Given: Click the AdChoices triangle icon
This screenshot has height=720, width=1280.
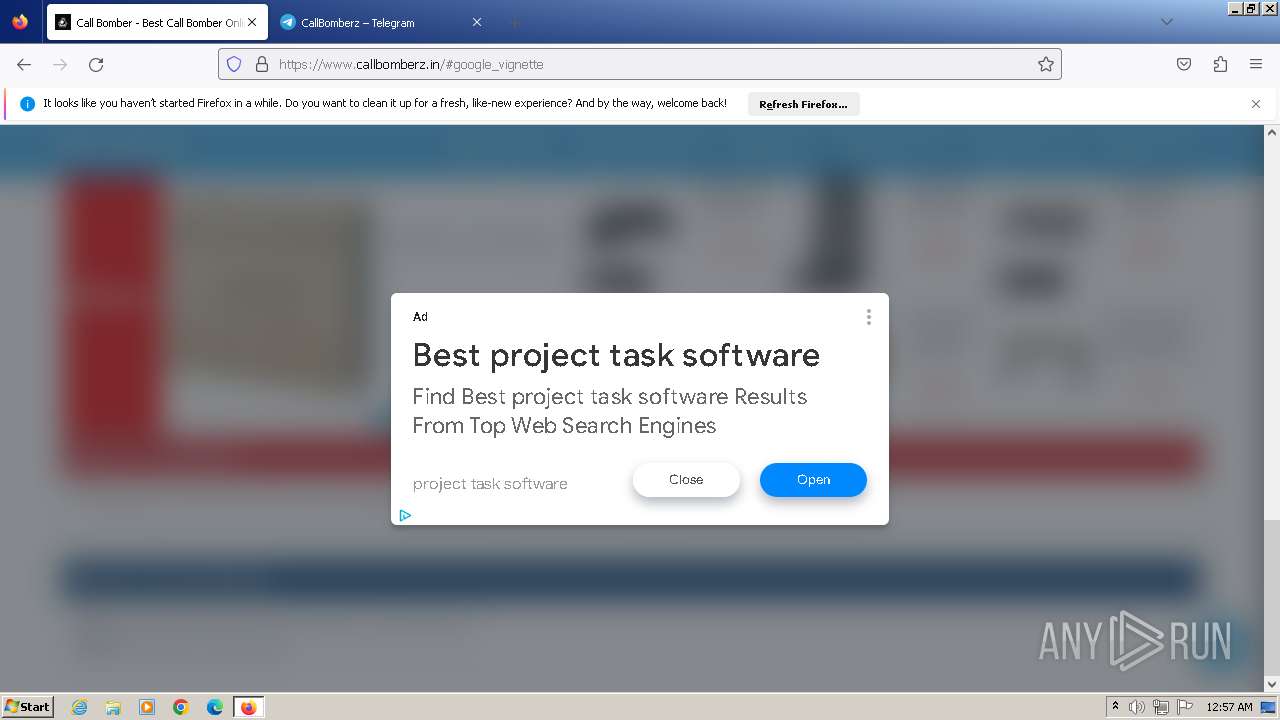Looking at the screenshot, I should (x=405, y=516).
